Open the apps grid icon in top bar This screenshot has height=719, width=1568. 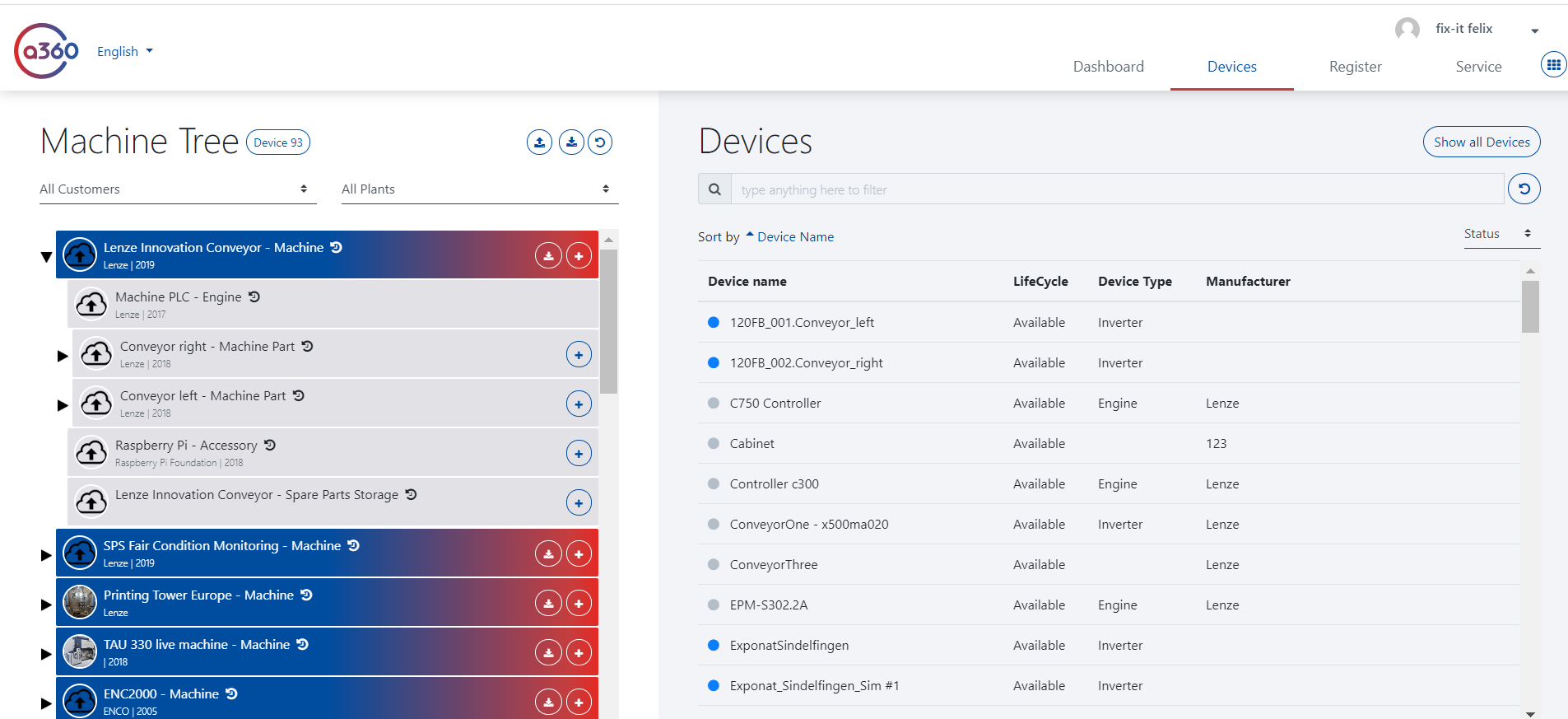1553,64
